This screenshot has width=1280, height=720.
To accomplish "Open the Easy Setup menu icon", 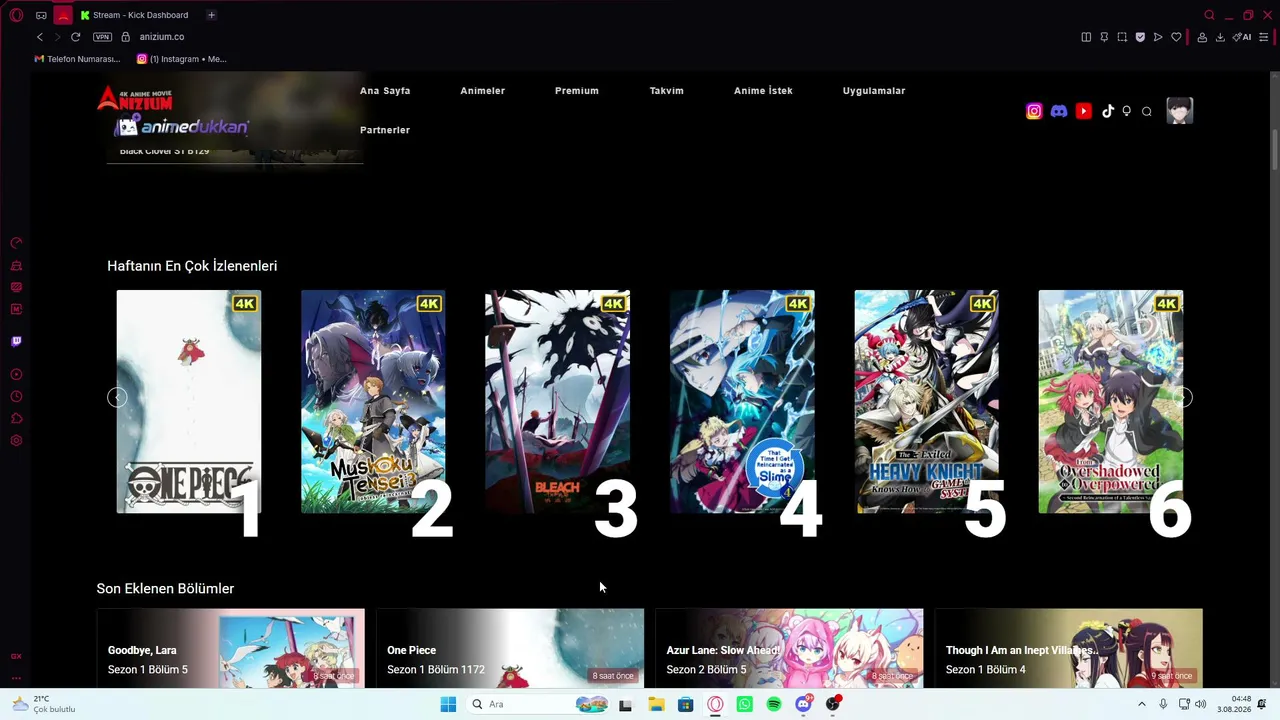I will pyautogui.click(x=1264, y=37).
